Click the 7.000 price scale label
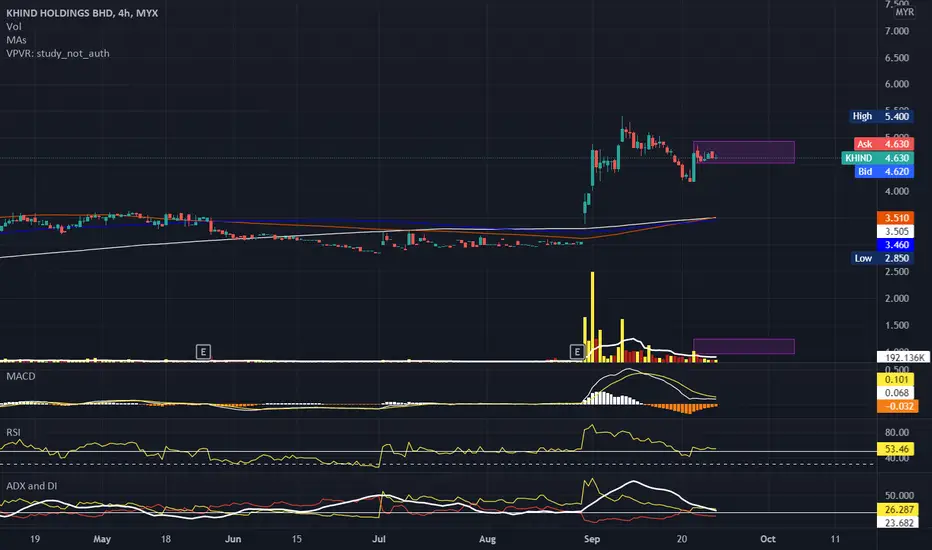The image size is (932, 550). click(896, 31)
